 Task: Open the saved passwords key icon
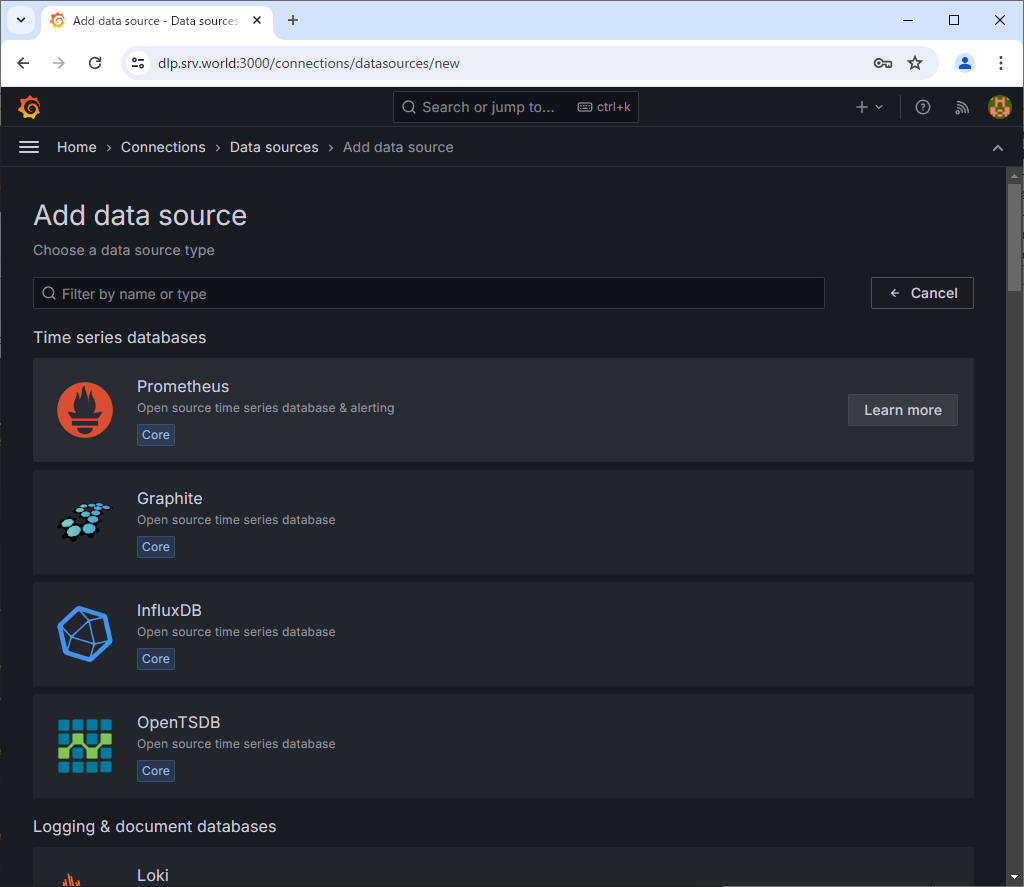pyautogui.click(x=882, y=63)
